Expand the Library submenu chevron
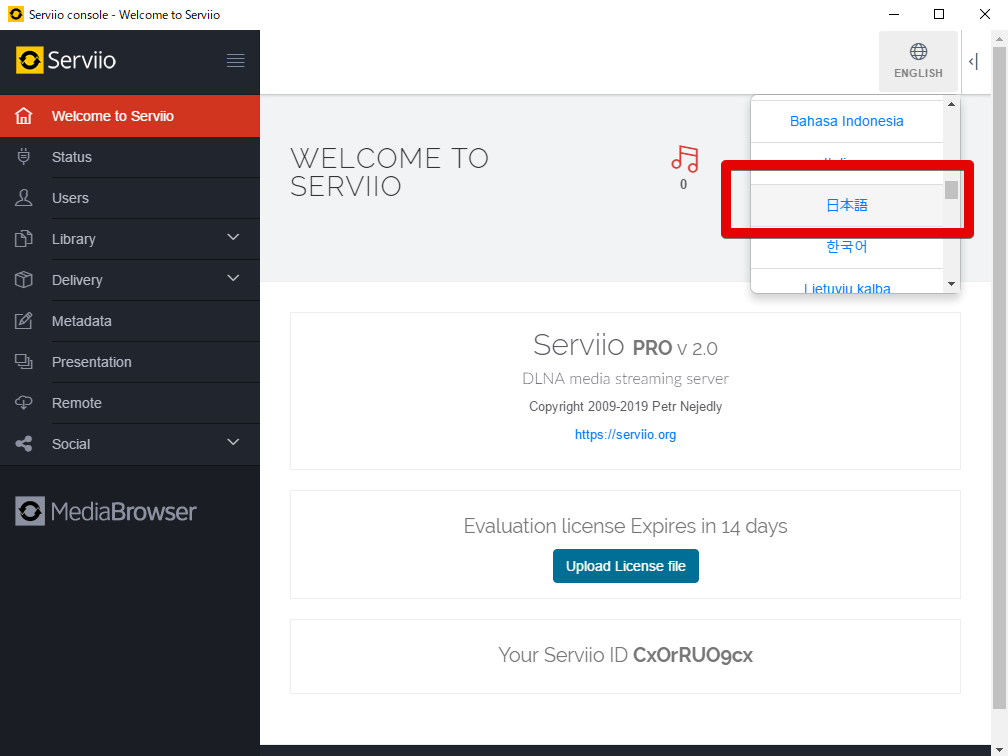The height and width of the screenshot is (756, 1008). [x=233, y=238]
